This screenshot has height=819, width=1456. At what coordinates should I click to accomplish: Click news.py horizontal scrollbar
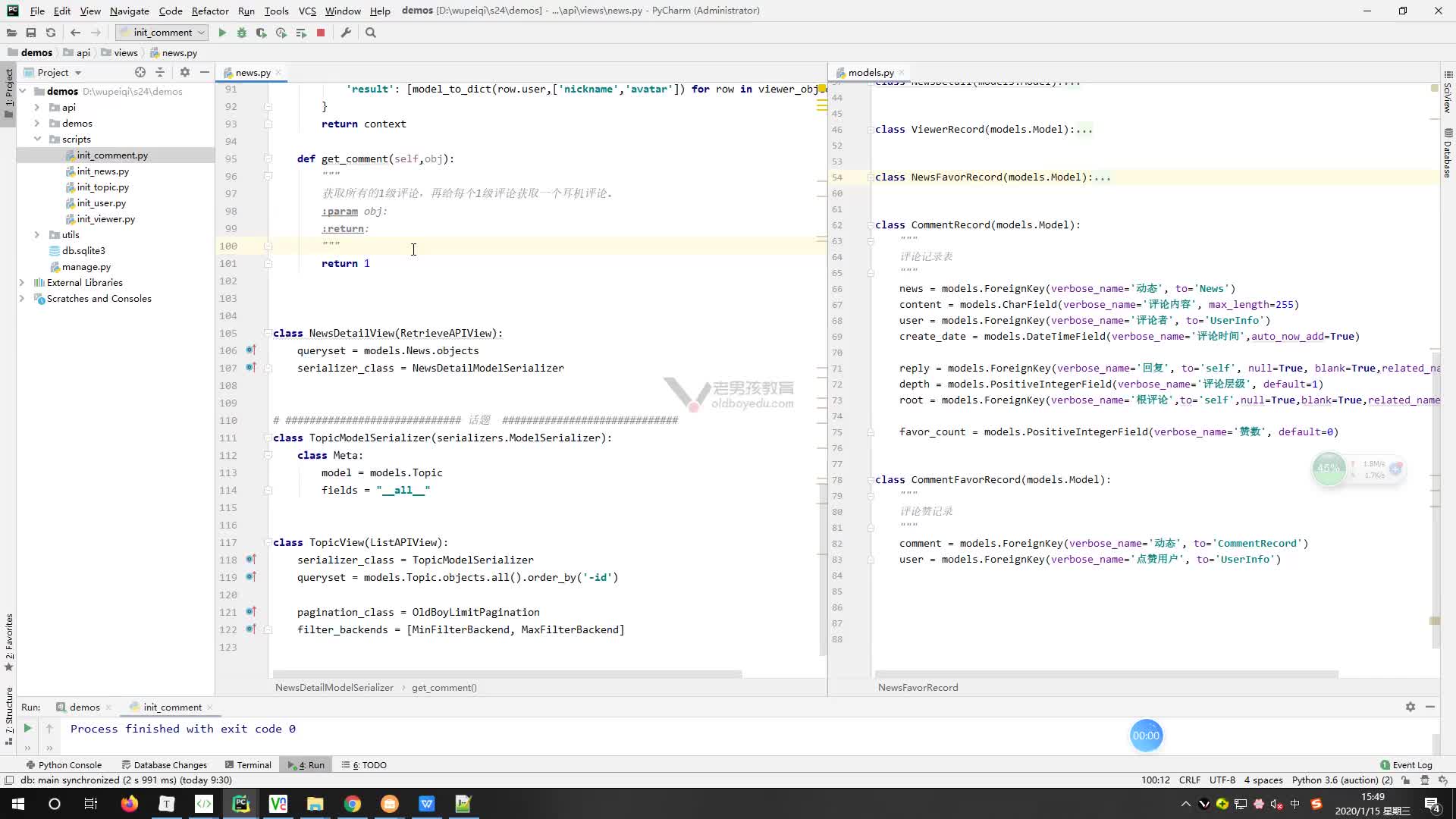pyautogui.click(x=507, y=674)
